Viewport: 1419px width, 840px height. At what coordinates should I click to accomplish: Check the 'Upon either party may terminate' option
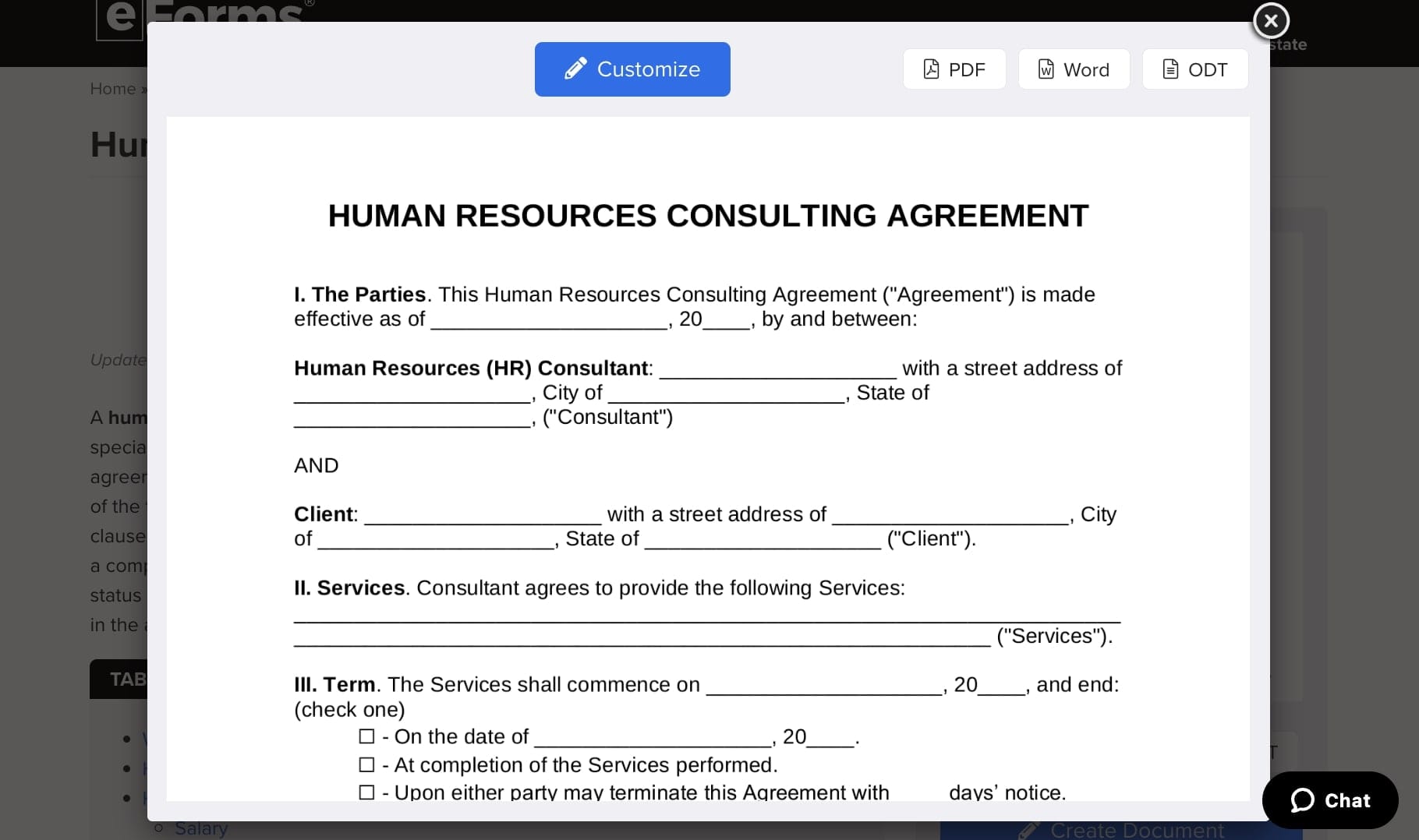367,792
